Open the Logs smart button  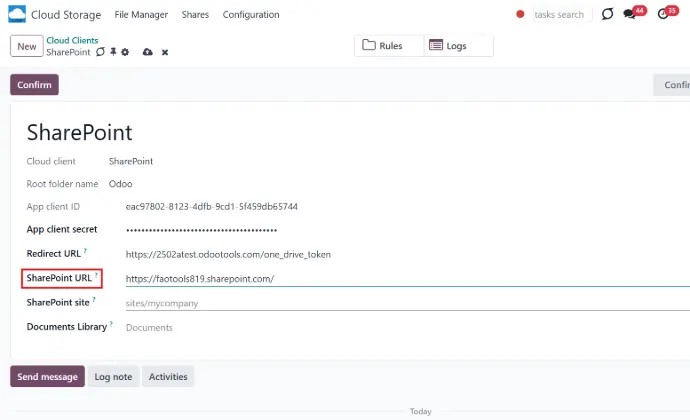coord(459,46)
